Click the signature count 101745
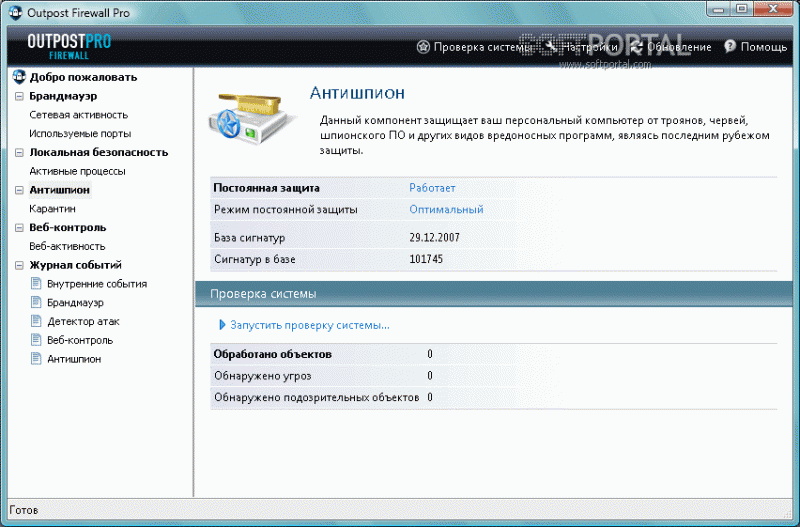 click(426, 259)
